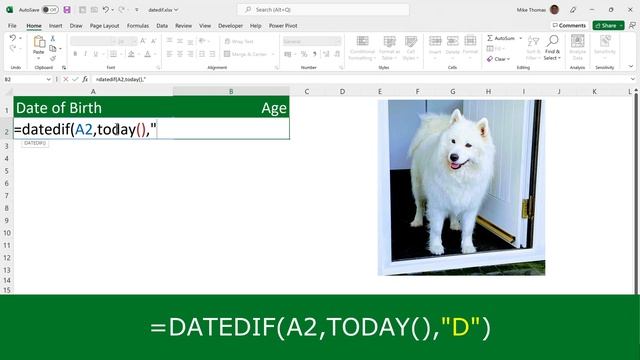
Task: Open the Clear dropdown with eraser icon
Action: coord(498,59)
